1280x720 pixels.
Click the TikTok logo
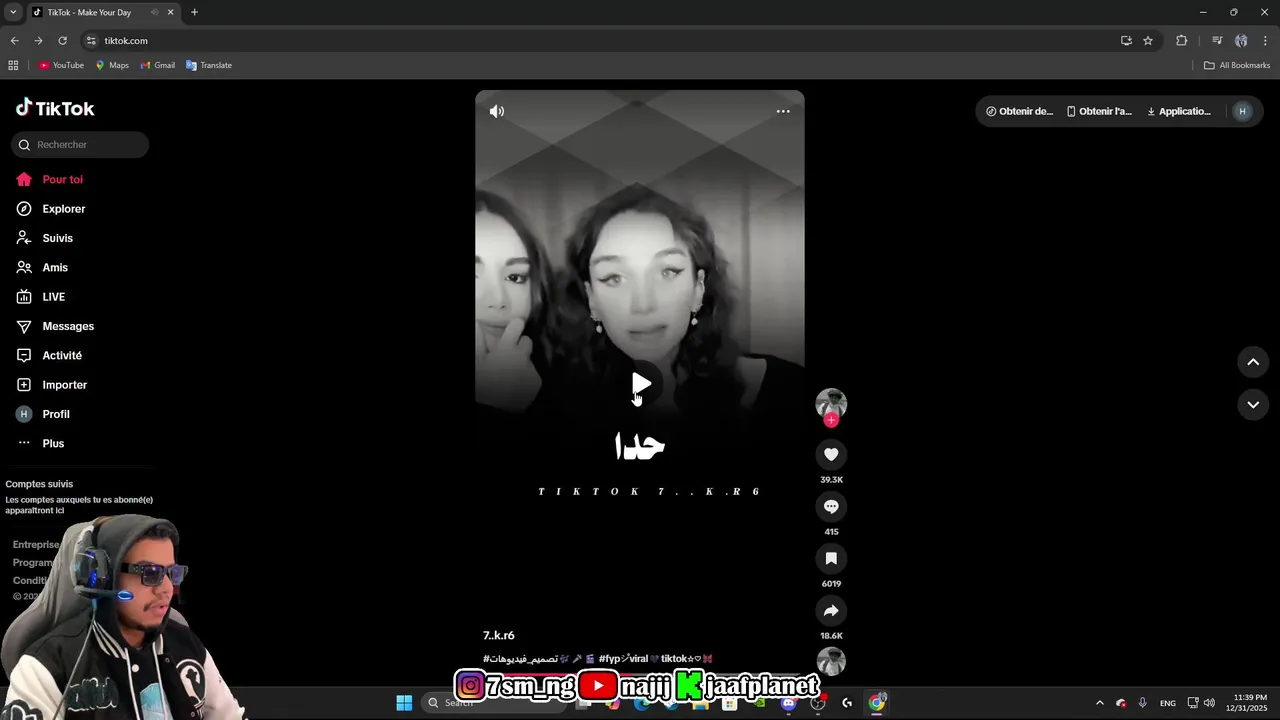pos(55,108)
